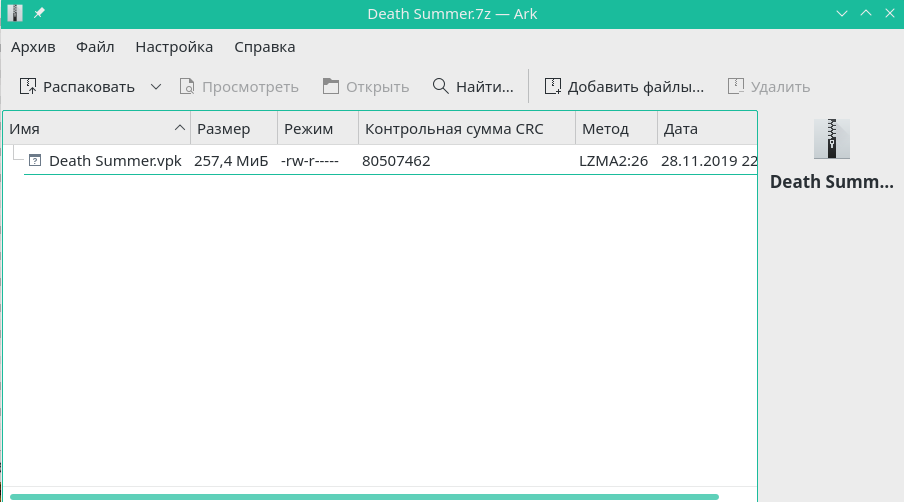Click Добавить файлы toolbar button
This screenshot has width=904, height=502.
[624, 86]
